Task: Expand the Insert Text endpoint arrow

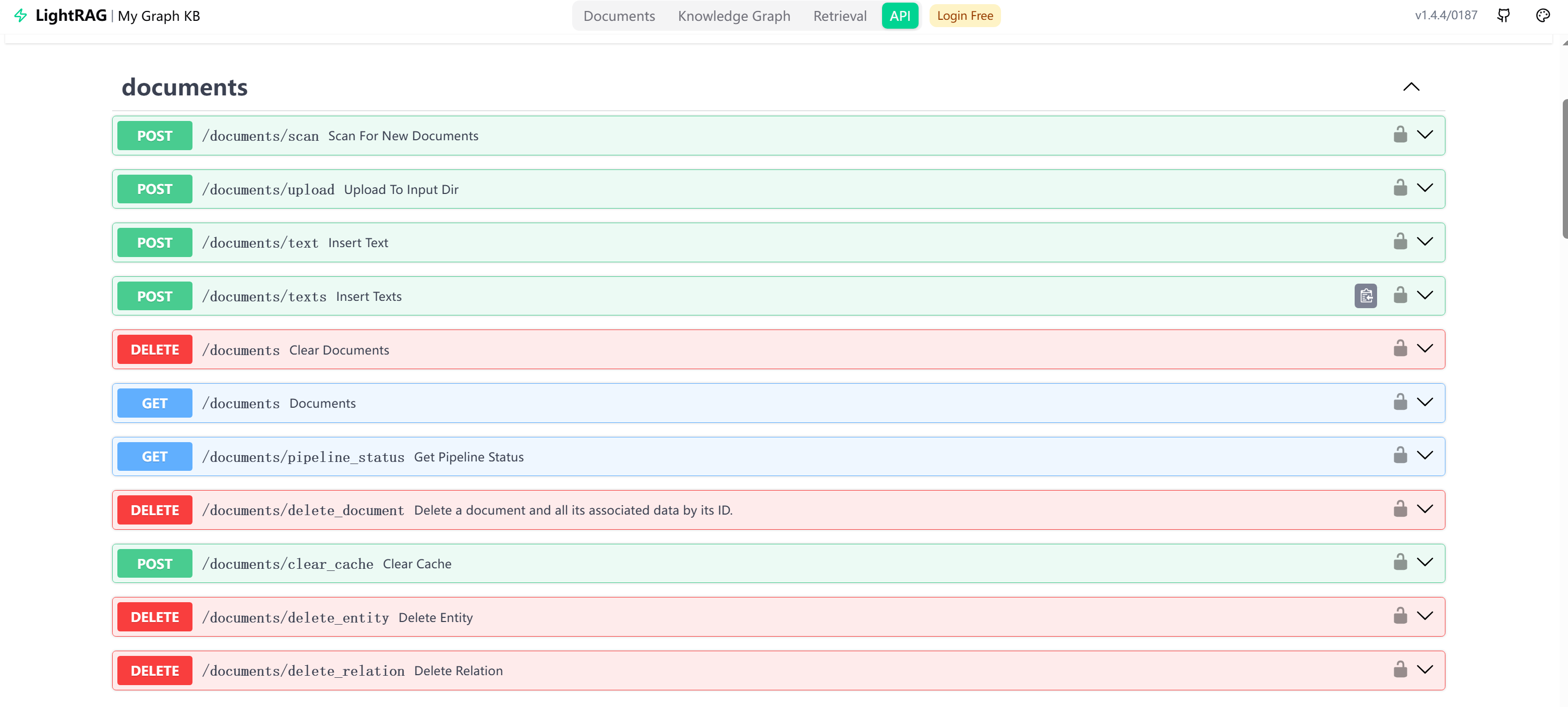Action: coord(1425,242)
